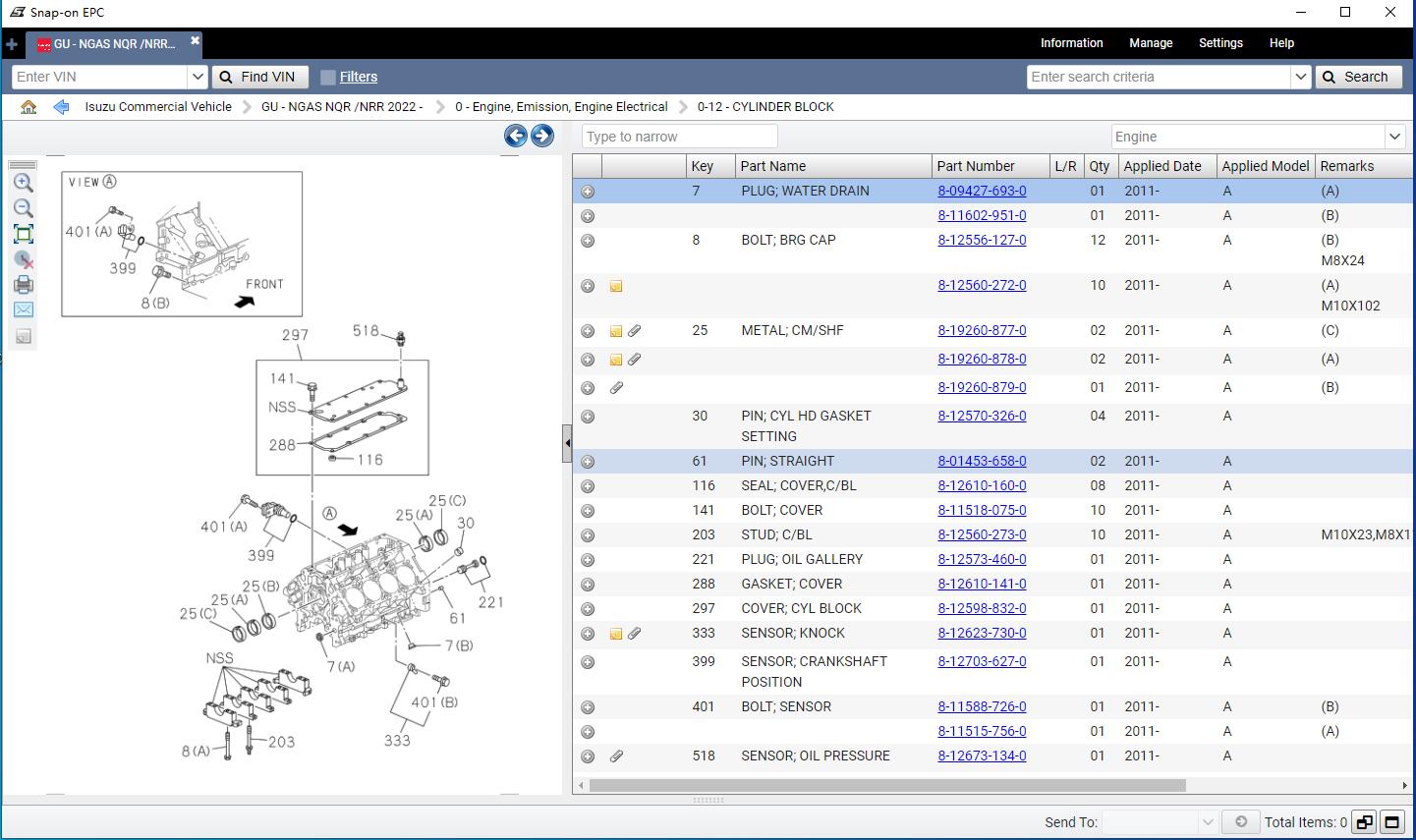Click the bottom gray diagram tool icon
1416x840 pixels.
pyautogui.click(x=24, y=336)
